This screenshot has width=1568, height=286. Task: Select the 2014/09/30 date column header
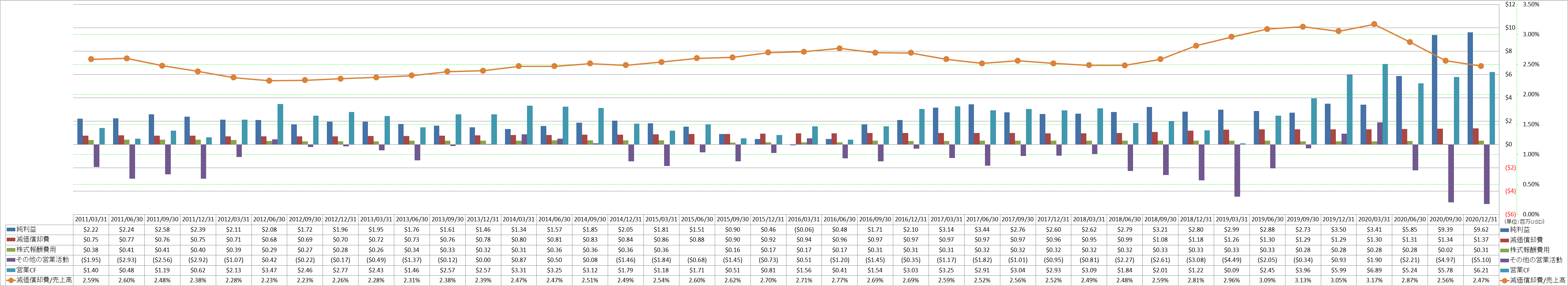point(590,219)
